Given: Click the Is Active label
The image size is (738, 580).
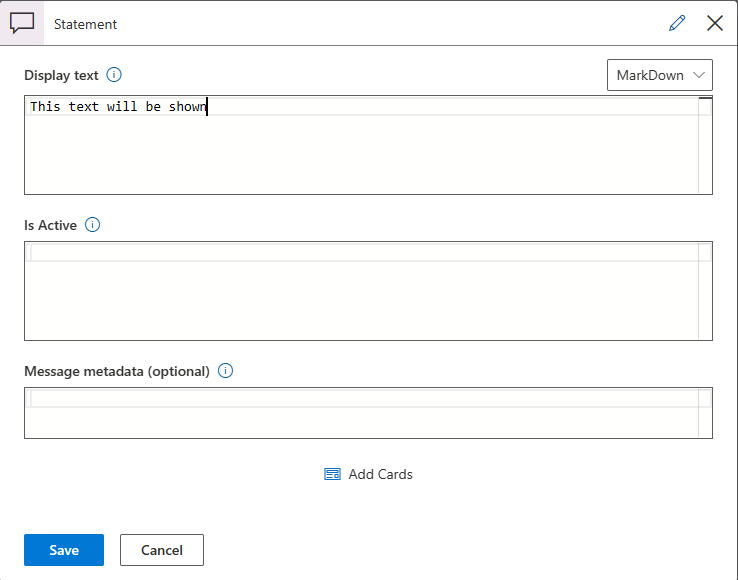Looking at the screenshot, I should pos(50,226).
